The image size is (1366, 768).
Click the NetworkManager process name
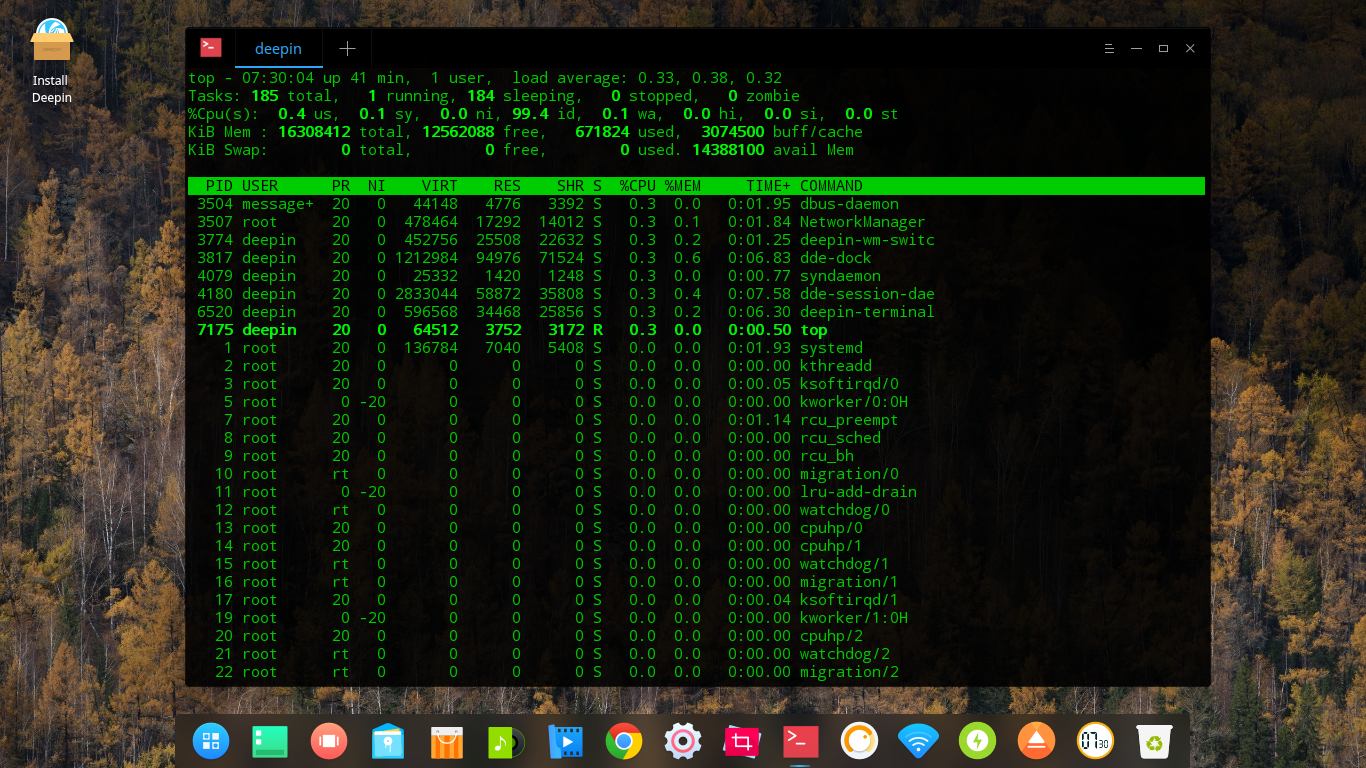click(862, 222)
